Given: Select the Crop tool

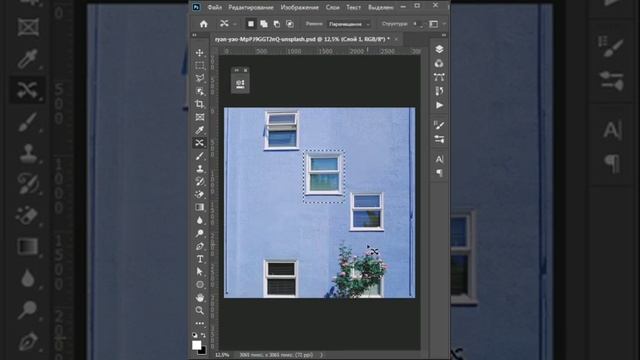Looking at the screenshot, I should pos(200,104).
